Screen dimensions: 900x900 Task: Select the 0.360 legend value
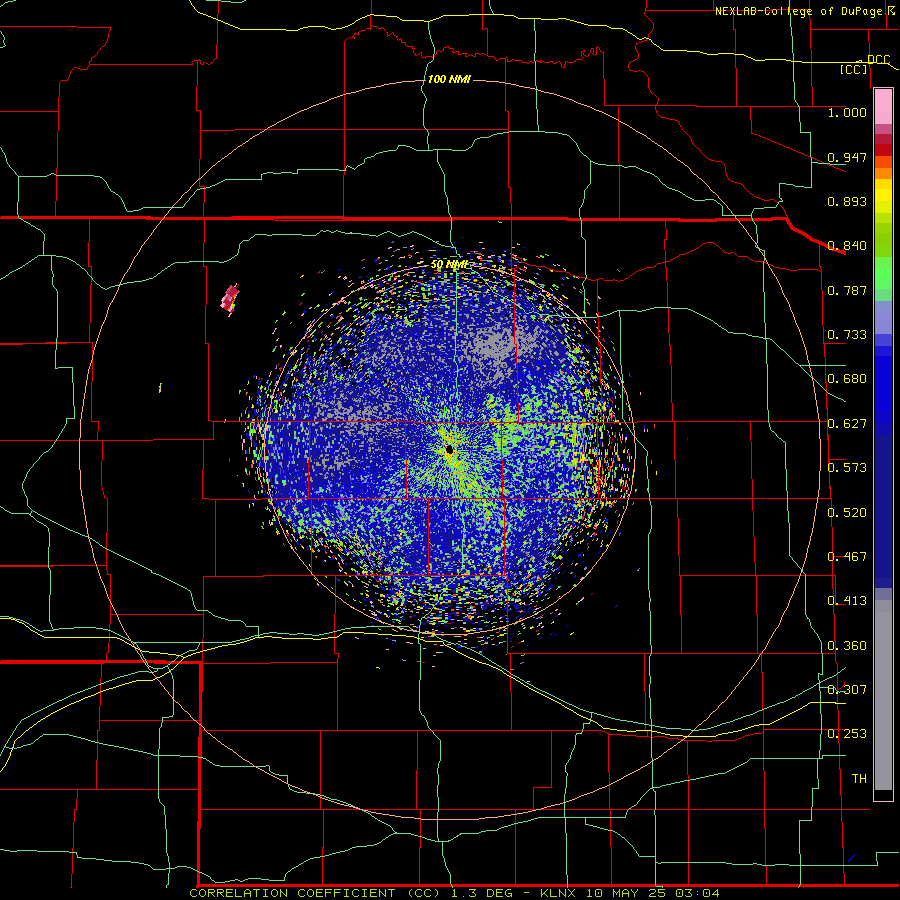click(x=847, y=646)
